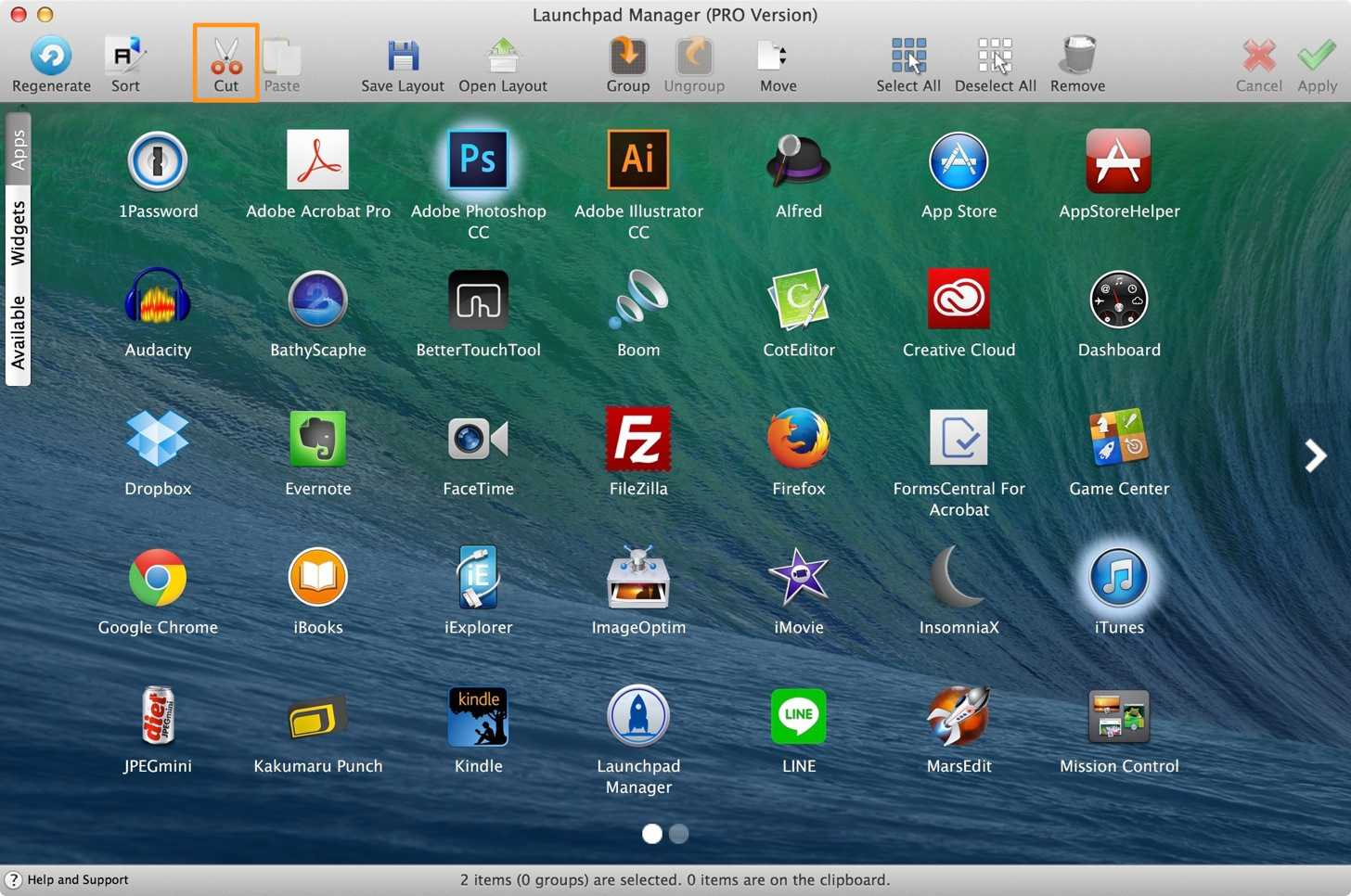Click the Paste toolbar icon
The width and height of the screenshot is (1351, 896).
(x=281, y=56)
